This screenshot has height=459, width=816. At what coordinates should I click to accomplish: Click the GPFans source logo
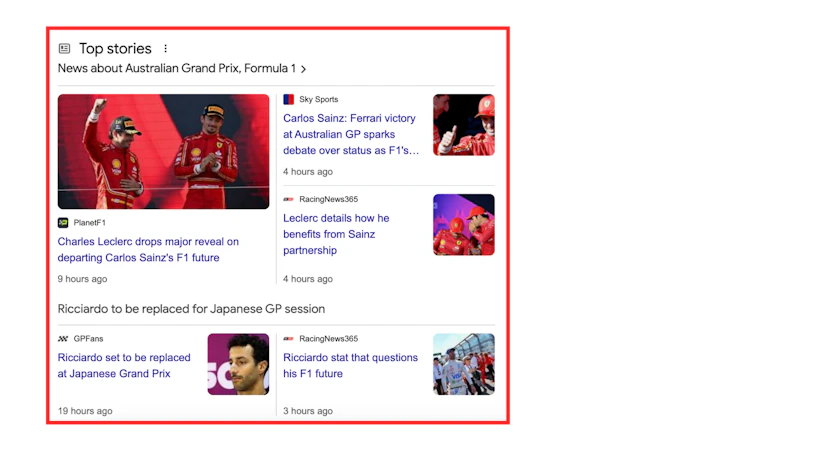point(63,339)
